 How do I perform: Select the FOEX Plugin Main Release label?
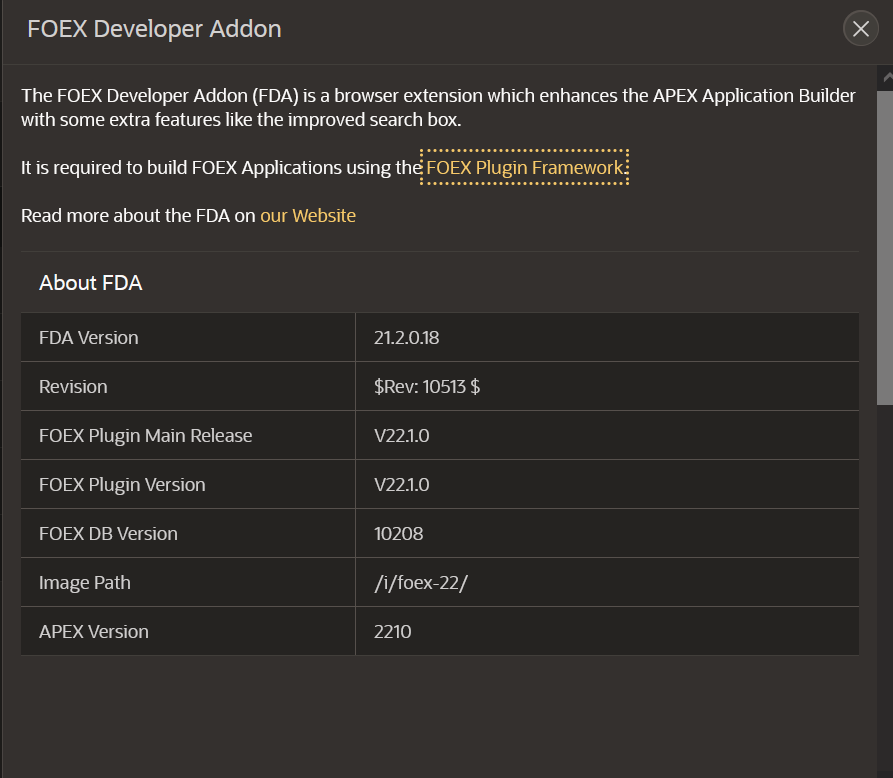coord(146,436)
